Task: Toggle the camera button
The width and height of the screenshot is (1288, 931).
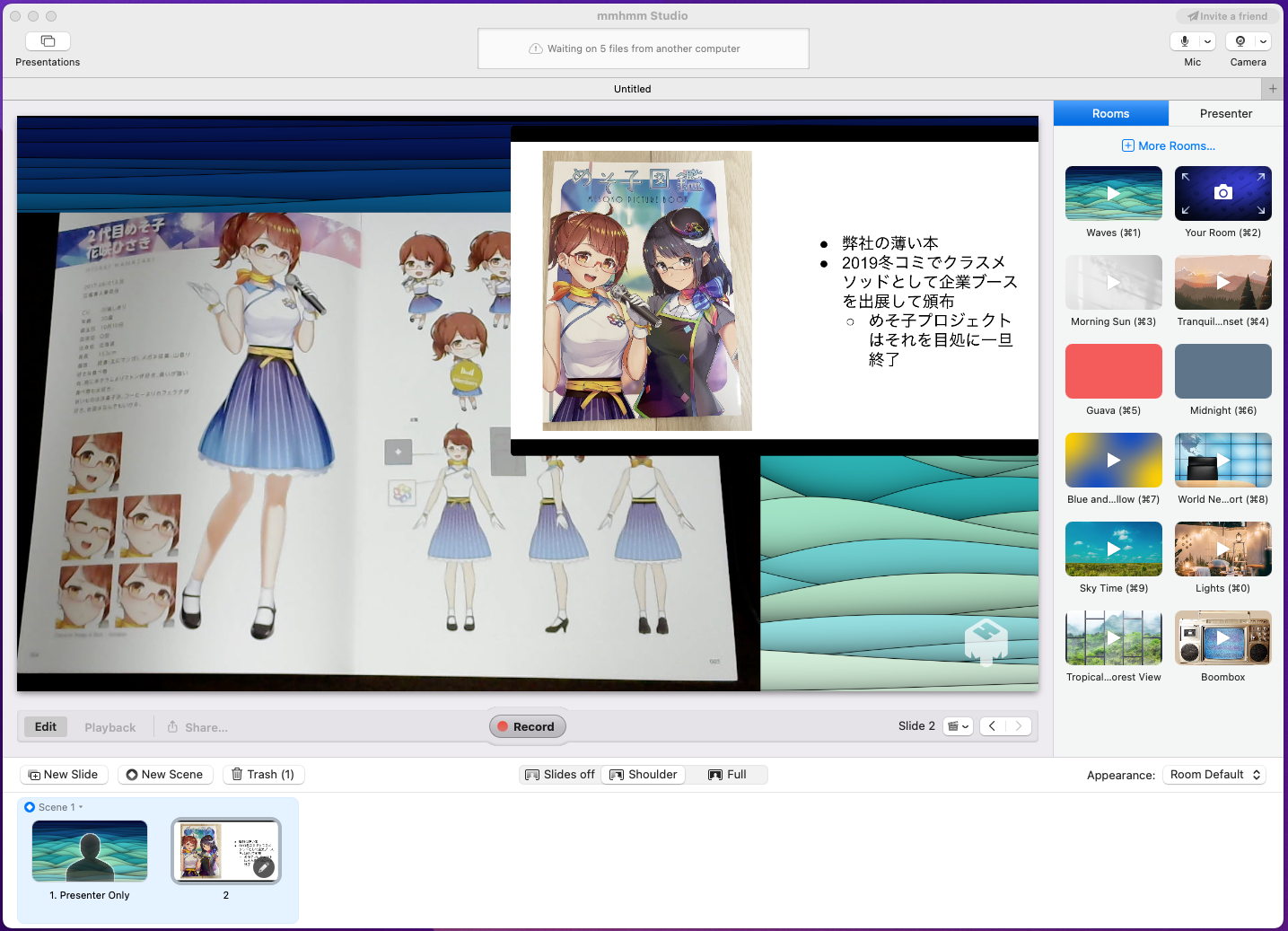Action: coord(1240,41)
